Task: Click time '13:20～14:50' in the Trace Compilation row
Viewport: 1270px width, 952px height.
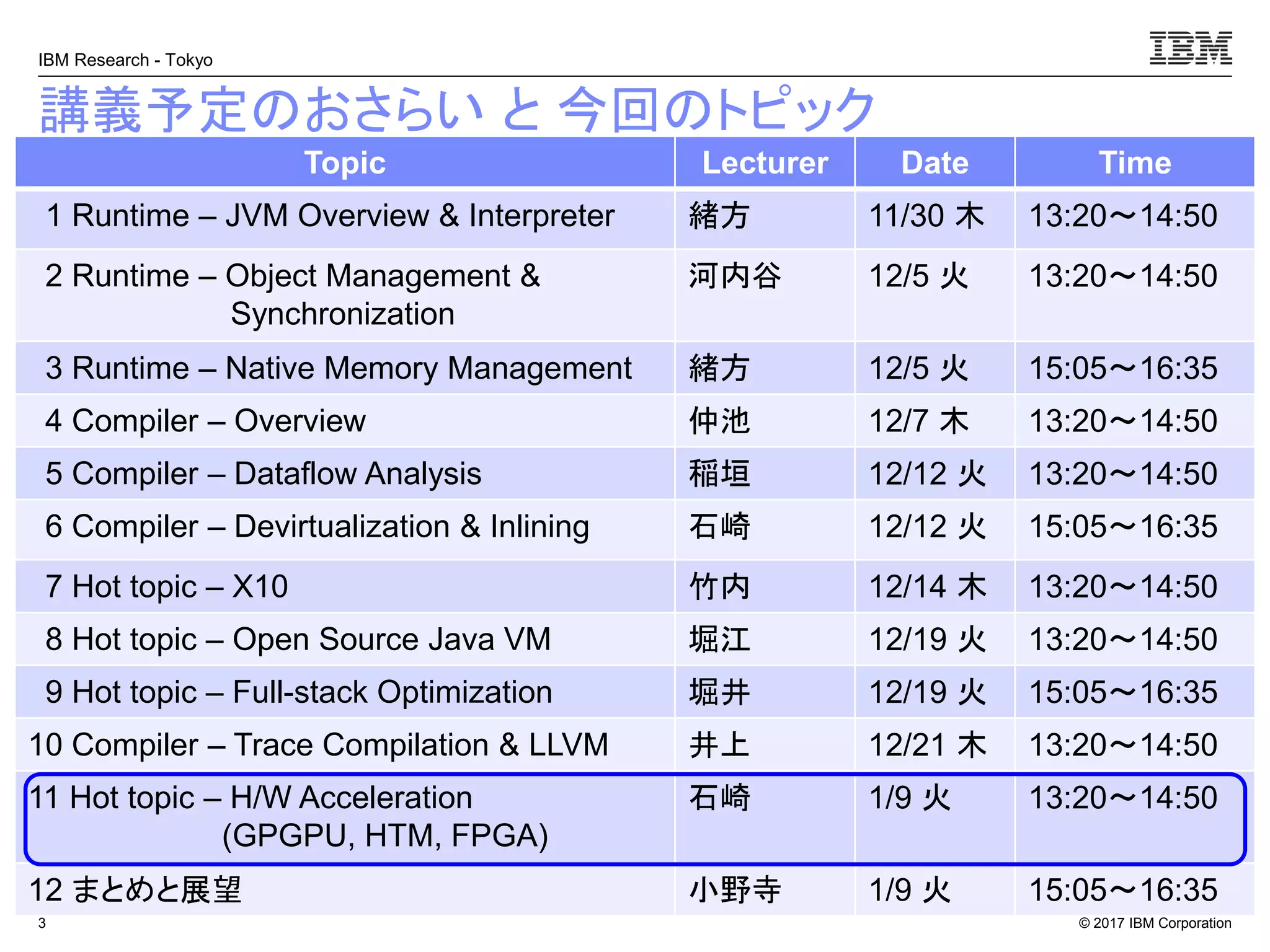Action: click(x=1123, y=745)
